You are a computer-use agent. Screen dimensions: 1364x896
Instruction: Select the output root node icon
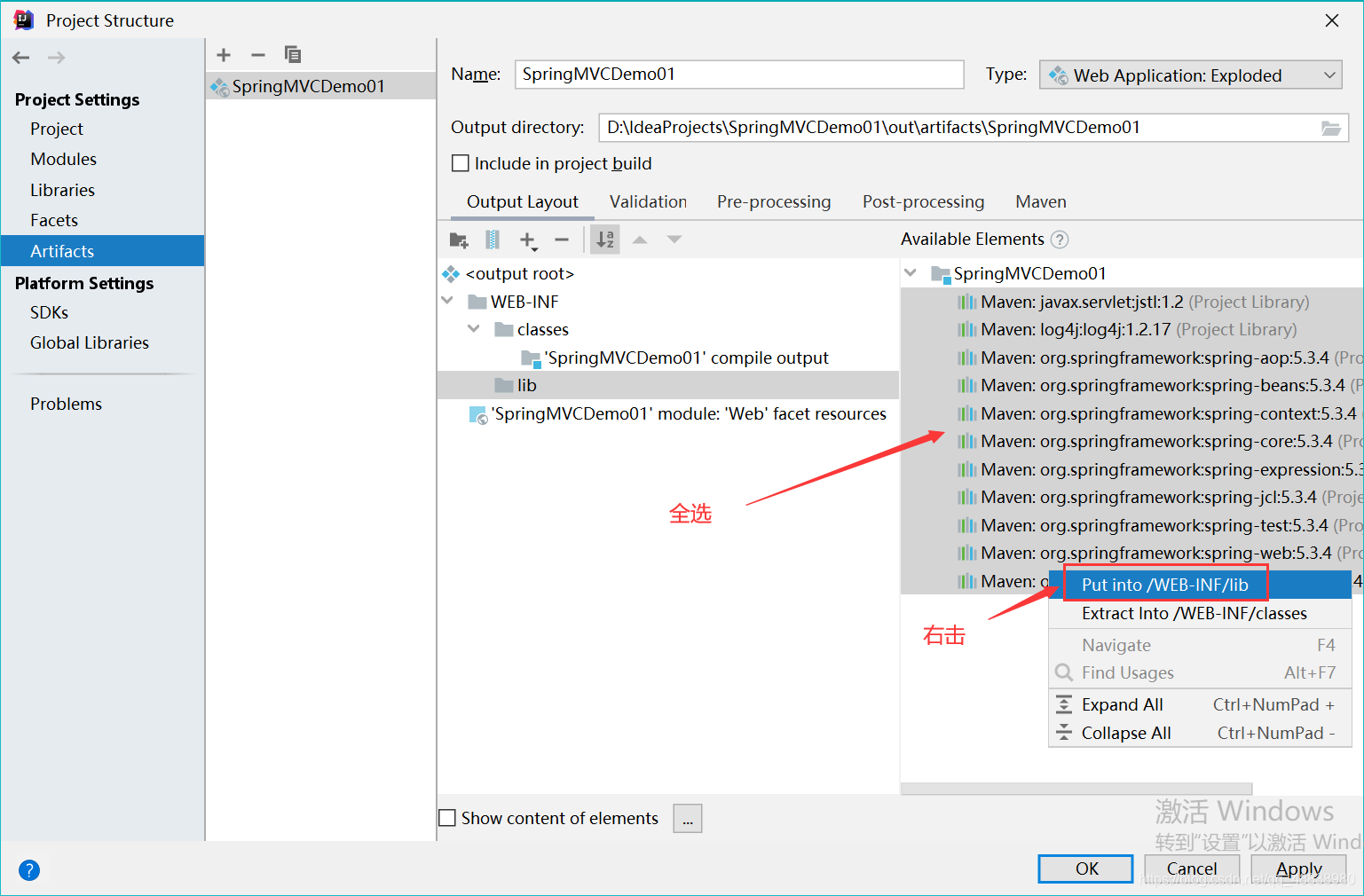[x=451, y=274]
